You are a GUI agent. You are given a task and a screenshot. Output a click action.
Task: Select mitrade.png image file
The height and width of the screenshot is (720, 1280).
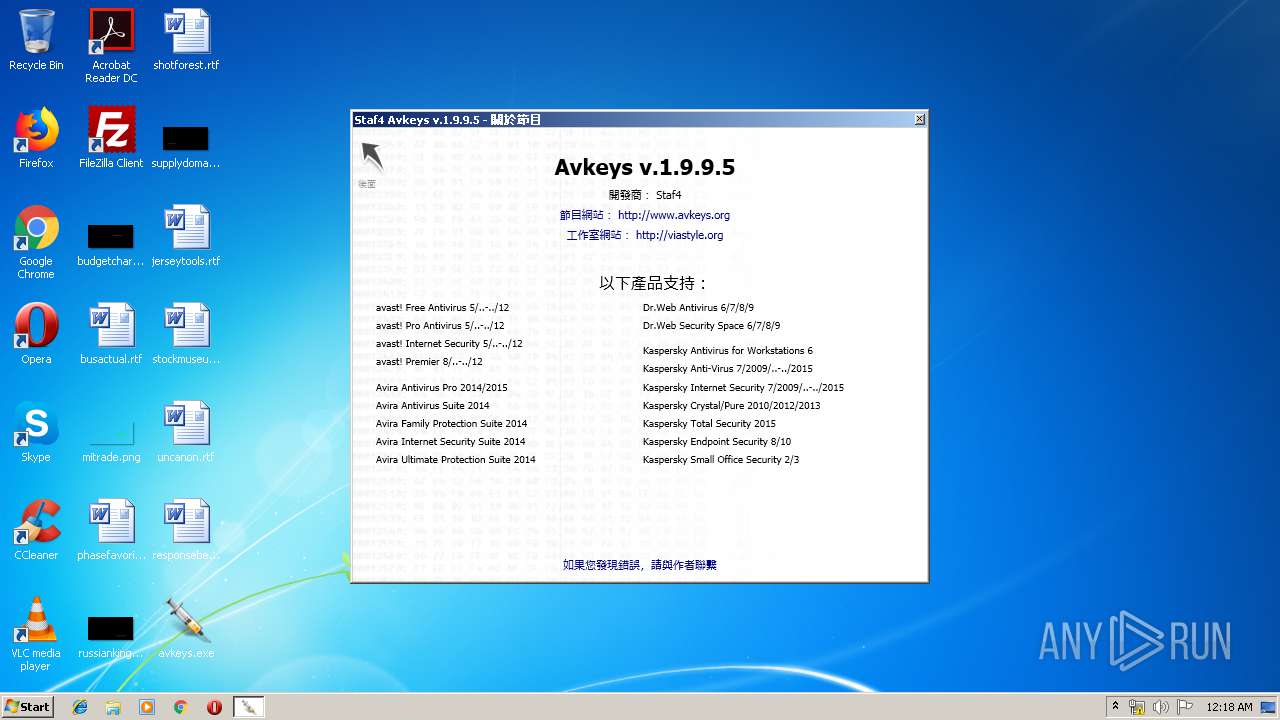[x=111, y=440]
